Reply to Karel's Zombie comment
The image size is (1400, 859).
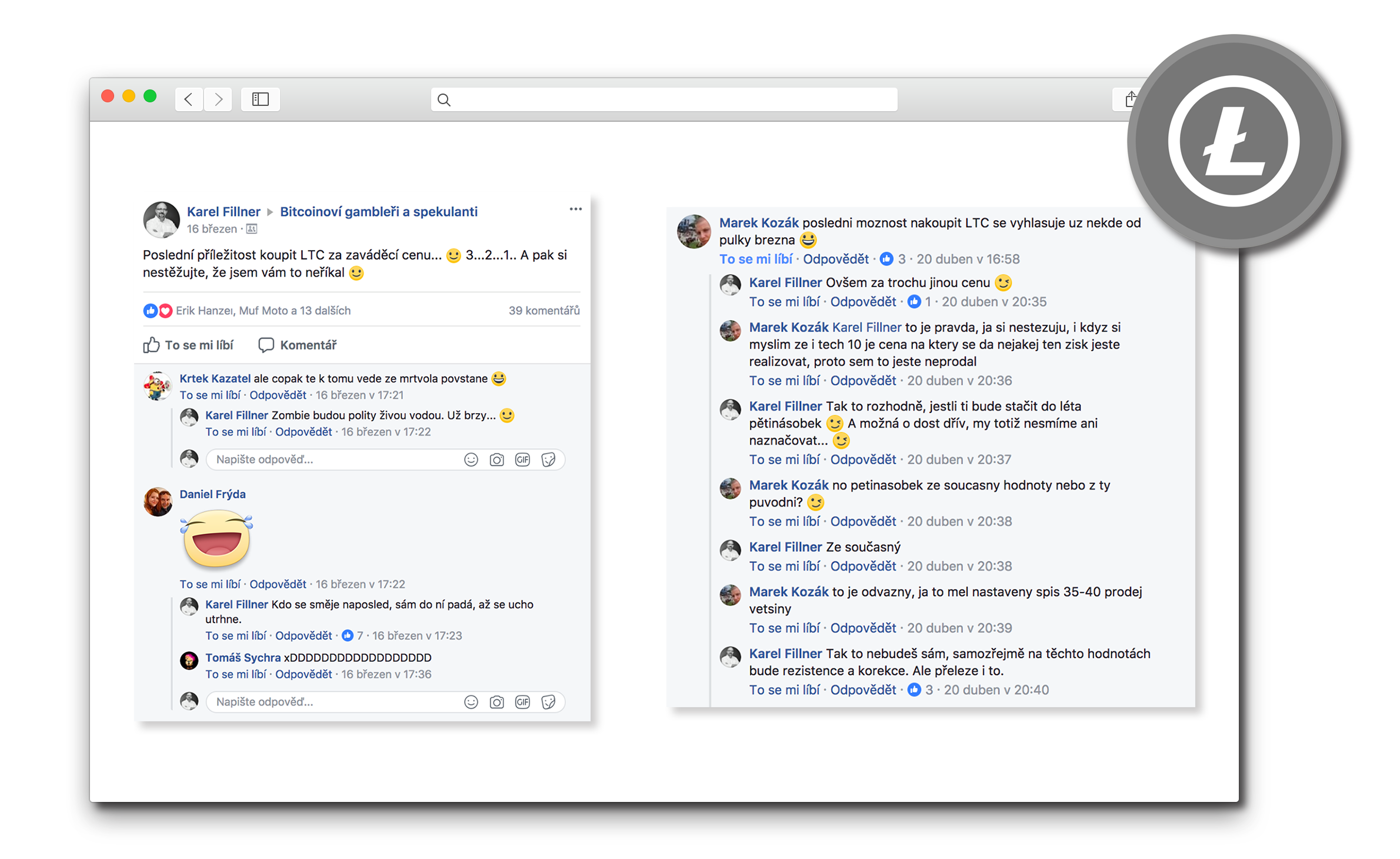click(304, 432)
